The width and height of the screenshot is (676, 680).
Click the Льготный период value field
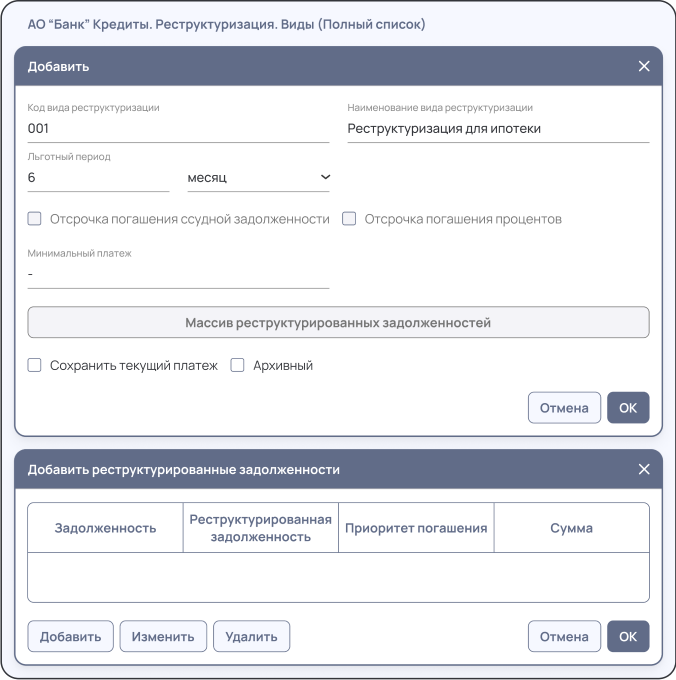click(98, 178)
